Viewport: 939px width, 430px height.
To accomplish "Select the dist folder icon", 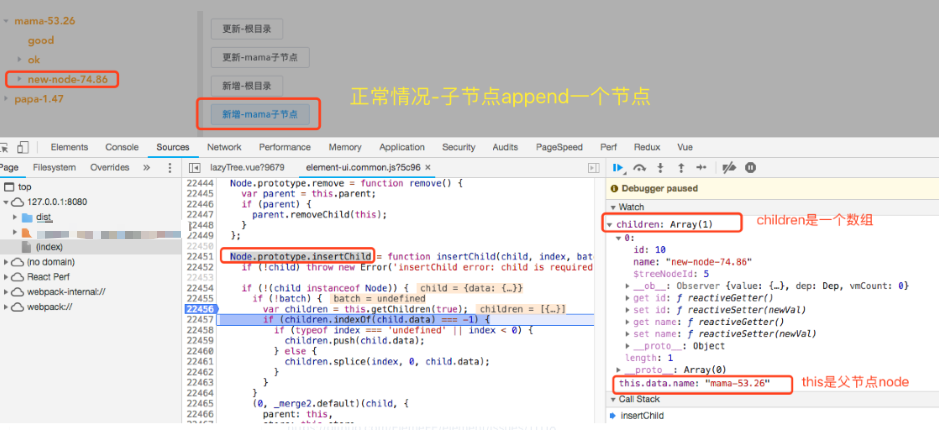I will tap(27, 217).
